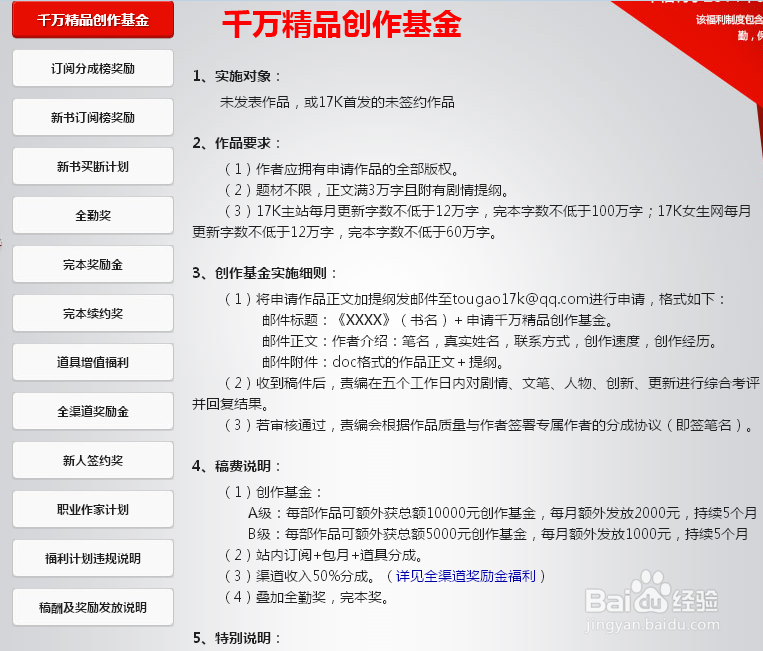
Task: Show 福利计划违规说明 details
Action: pos(93,558)
